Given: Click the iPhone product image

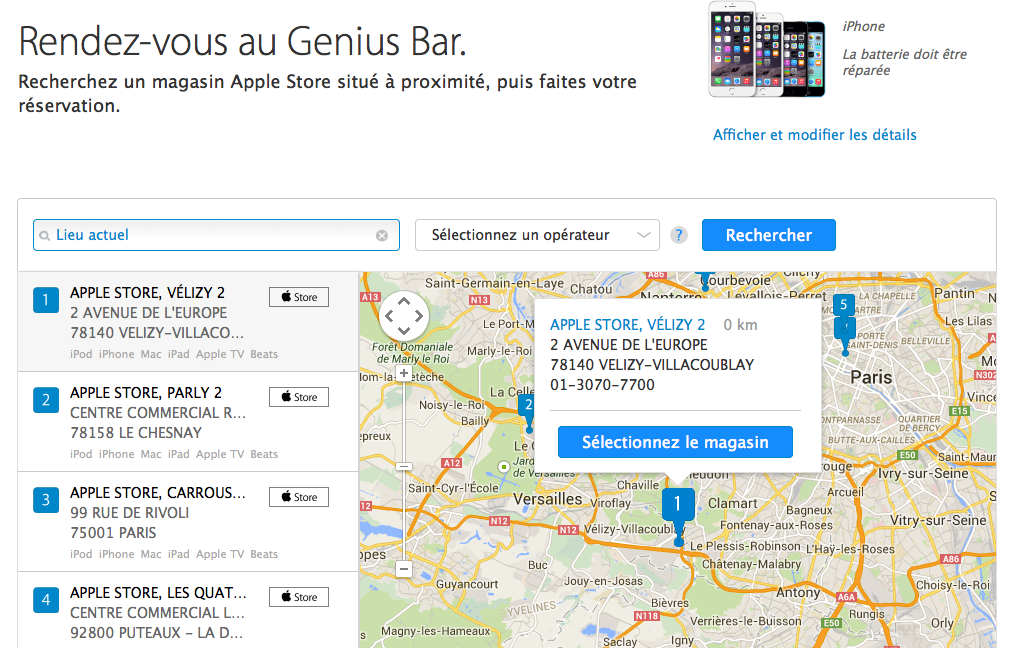Looking at the screenshot, I should (767, 50).
